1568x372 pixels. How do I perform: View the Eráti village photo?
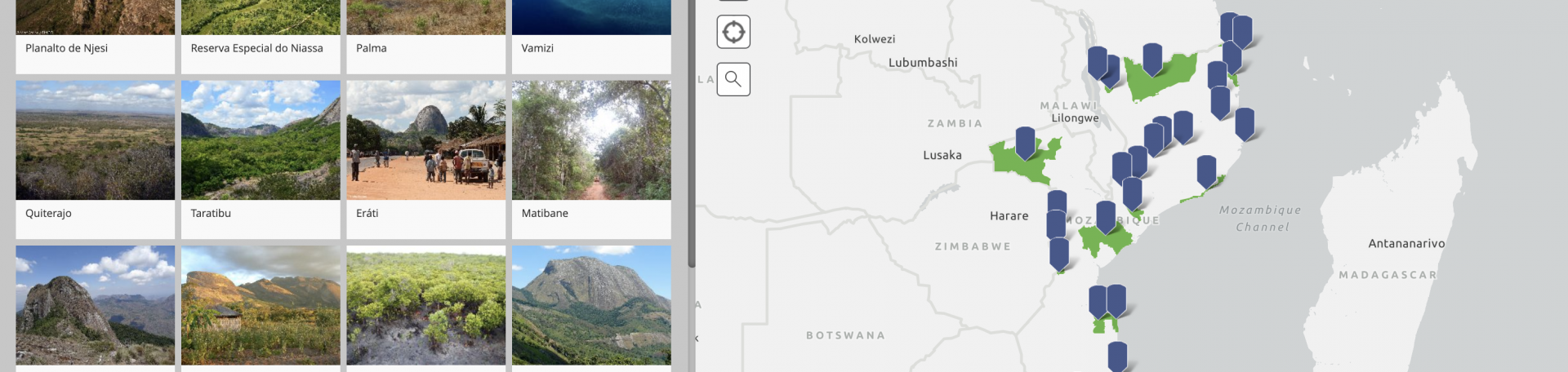click(x=425, y=140)
